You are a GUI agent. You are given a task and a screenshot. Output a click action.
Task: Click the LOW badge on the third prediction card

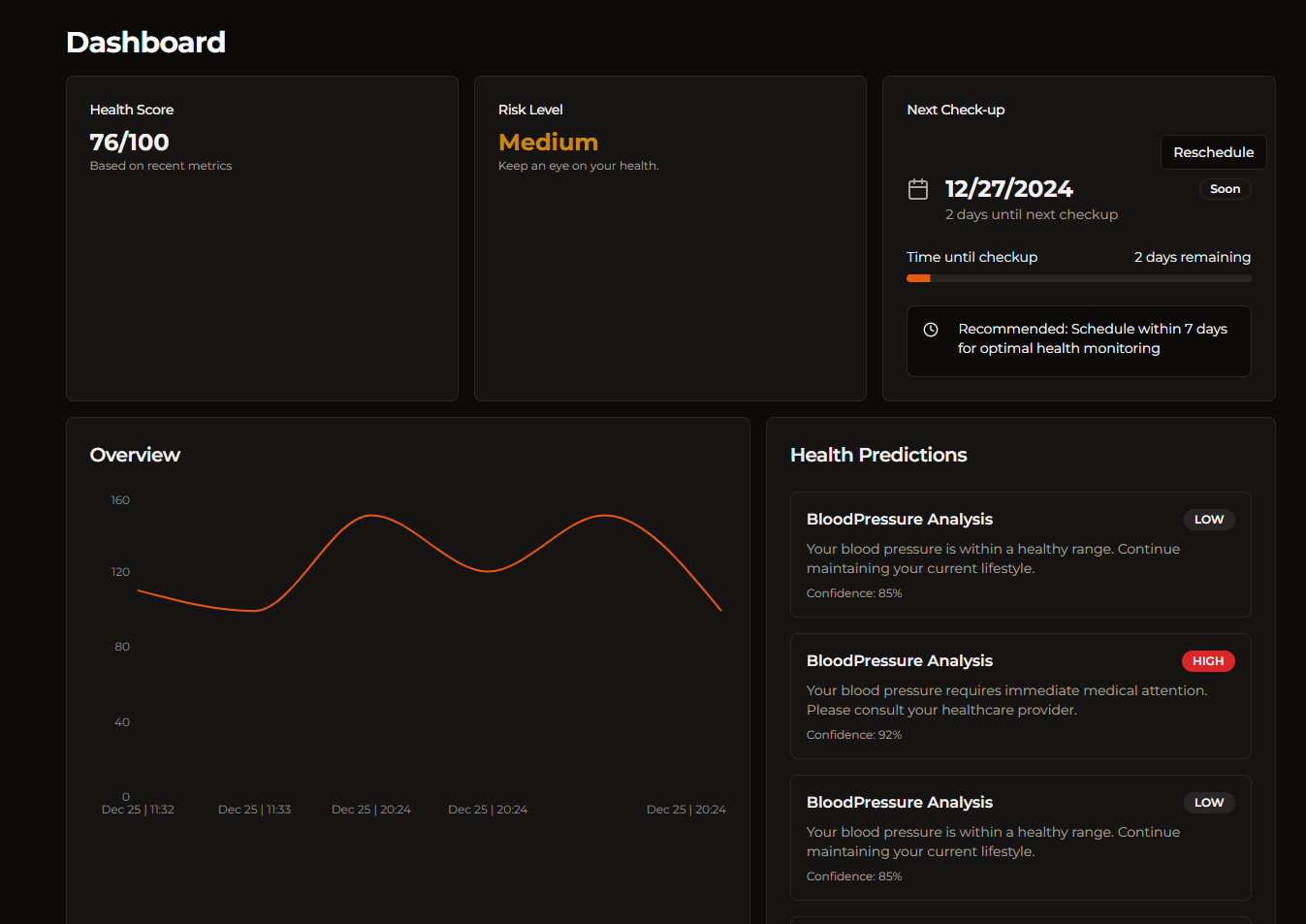coord(1208,803)
